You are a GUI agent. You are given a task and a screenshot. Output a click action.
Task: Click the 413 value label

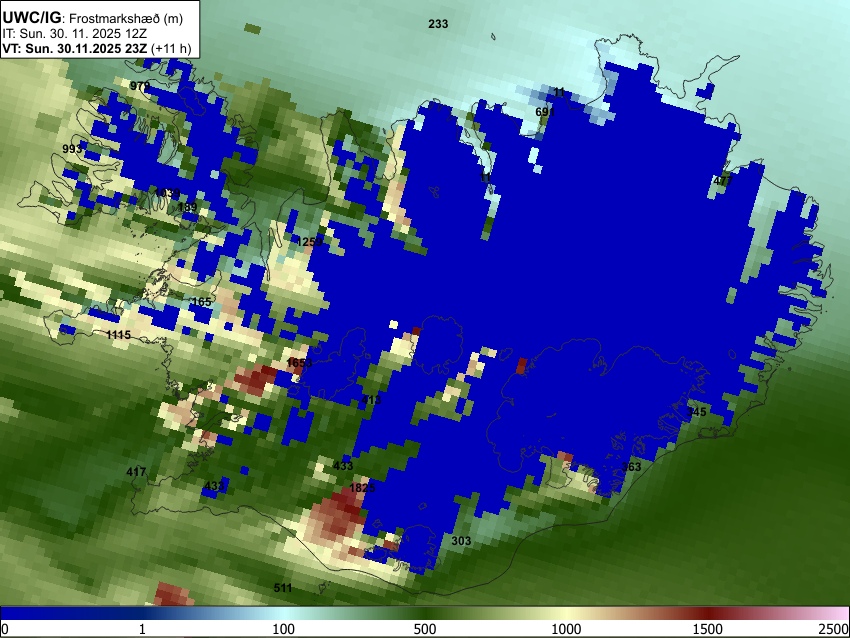coord(371,400)
